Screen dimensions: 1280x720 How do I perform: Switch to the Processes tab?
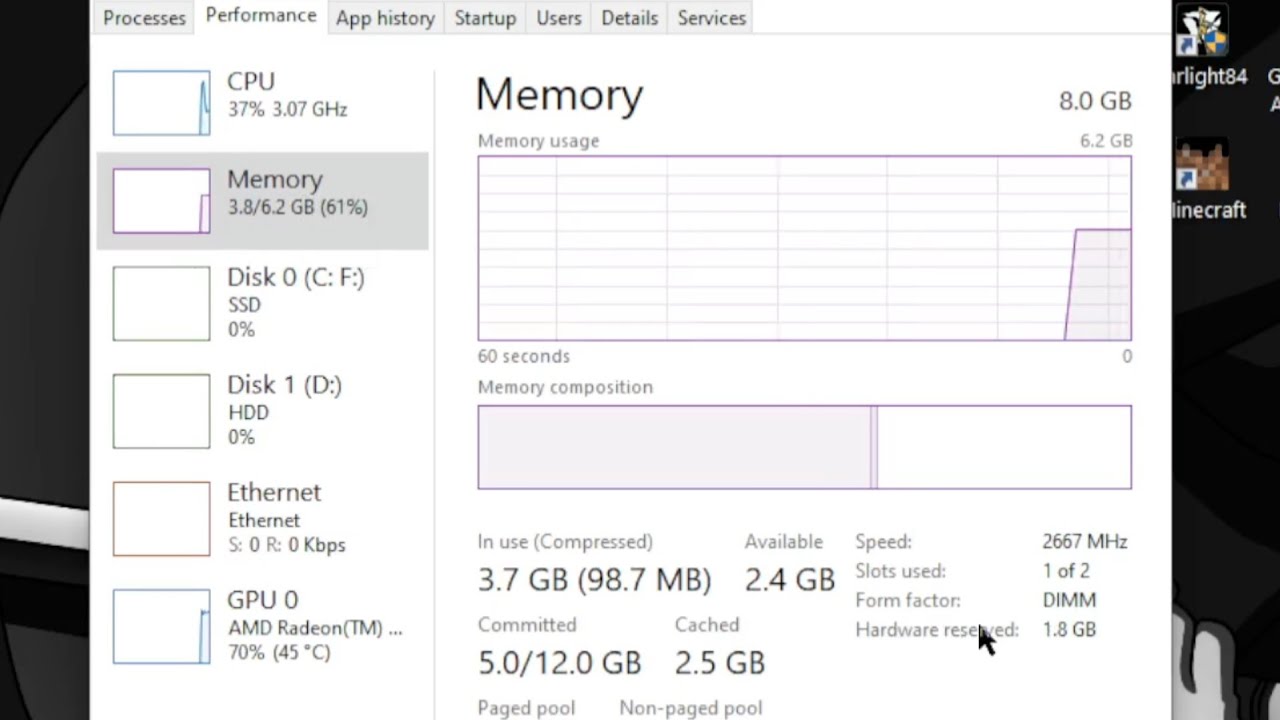144,18
